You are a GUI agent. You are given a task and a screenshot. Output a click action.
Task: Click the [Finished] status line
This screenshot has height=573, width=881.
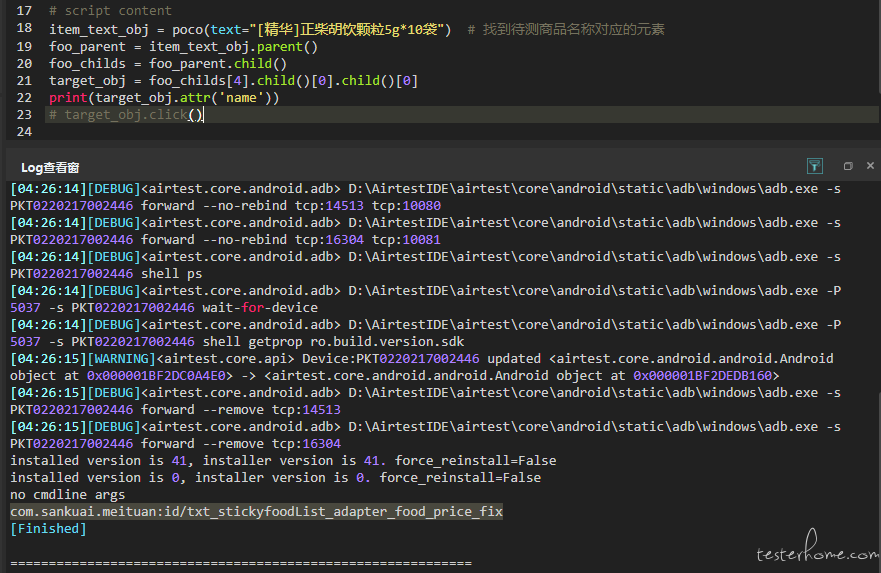tap(48, 529)
